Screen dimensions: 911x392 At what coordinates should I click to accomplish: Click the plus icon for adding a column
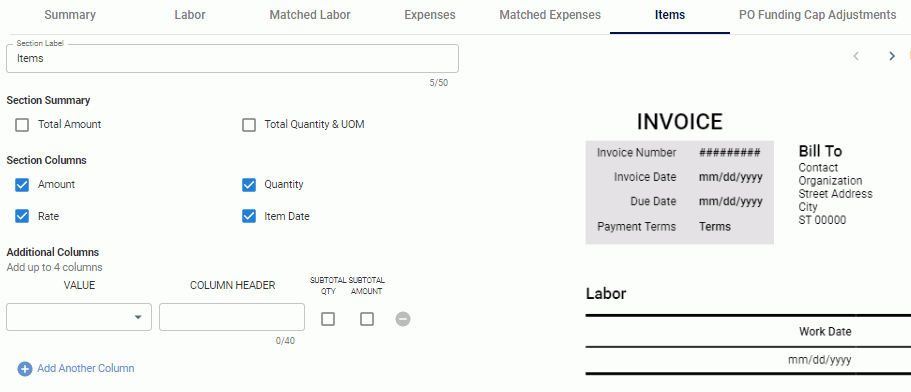pos(24,369)
